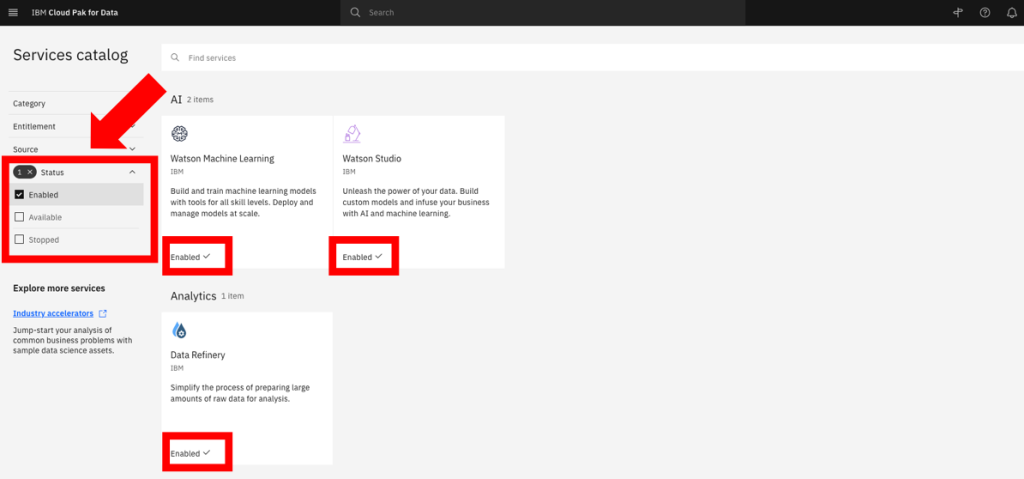1024x479 pixels.
Task: Open the notifications bell
Action: [x=1012, y=12]
